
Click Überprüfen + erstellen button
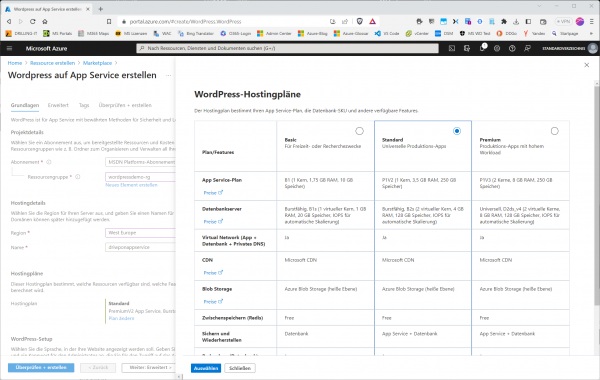(41, 367)
